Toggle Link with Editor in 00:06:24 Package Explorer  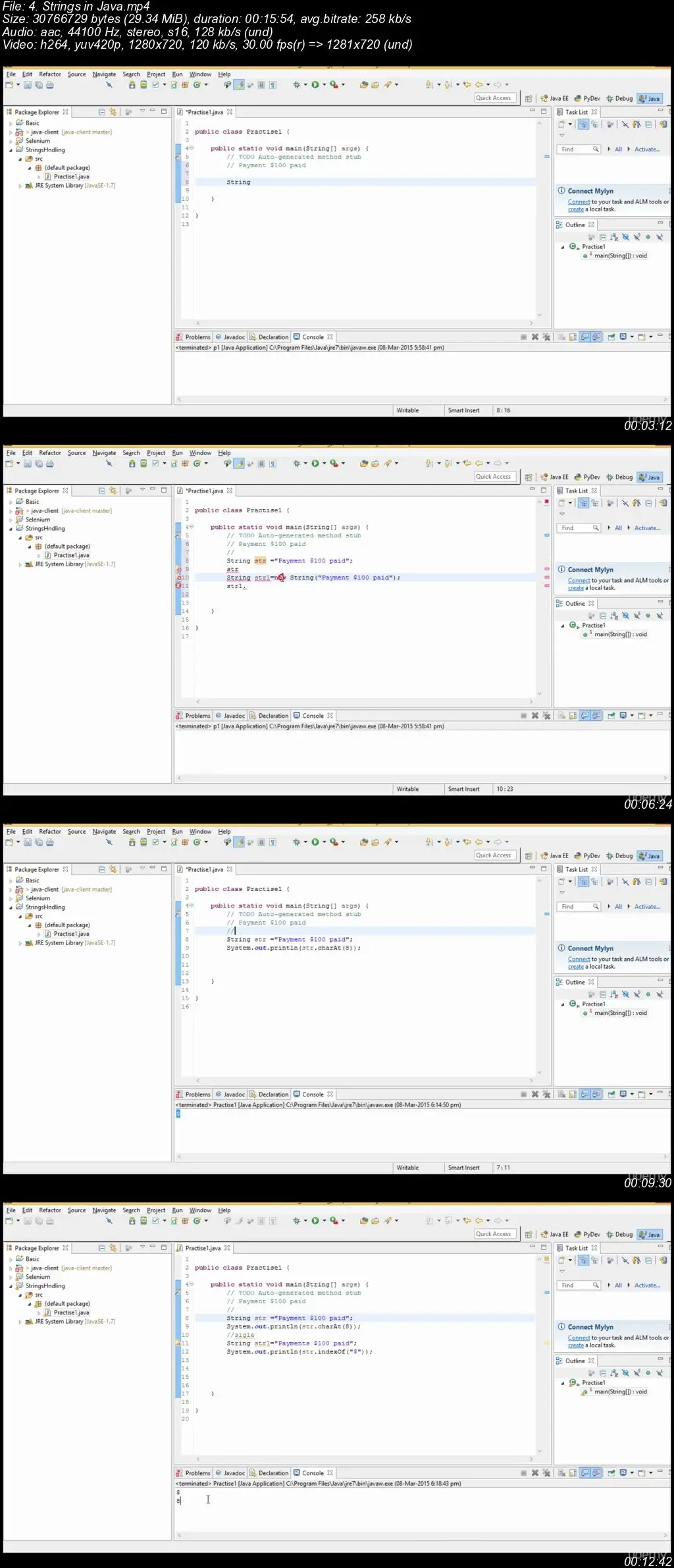coord(113,491)
